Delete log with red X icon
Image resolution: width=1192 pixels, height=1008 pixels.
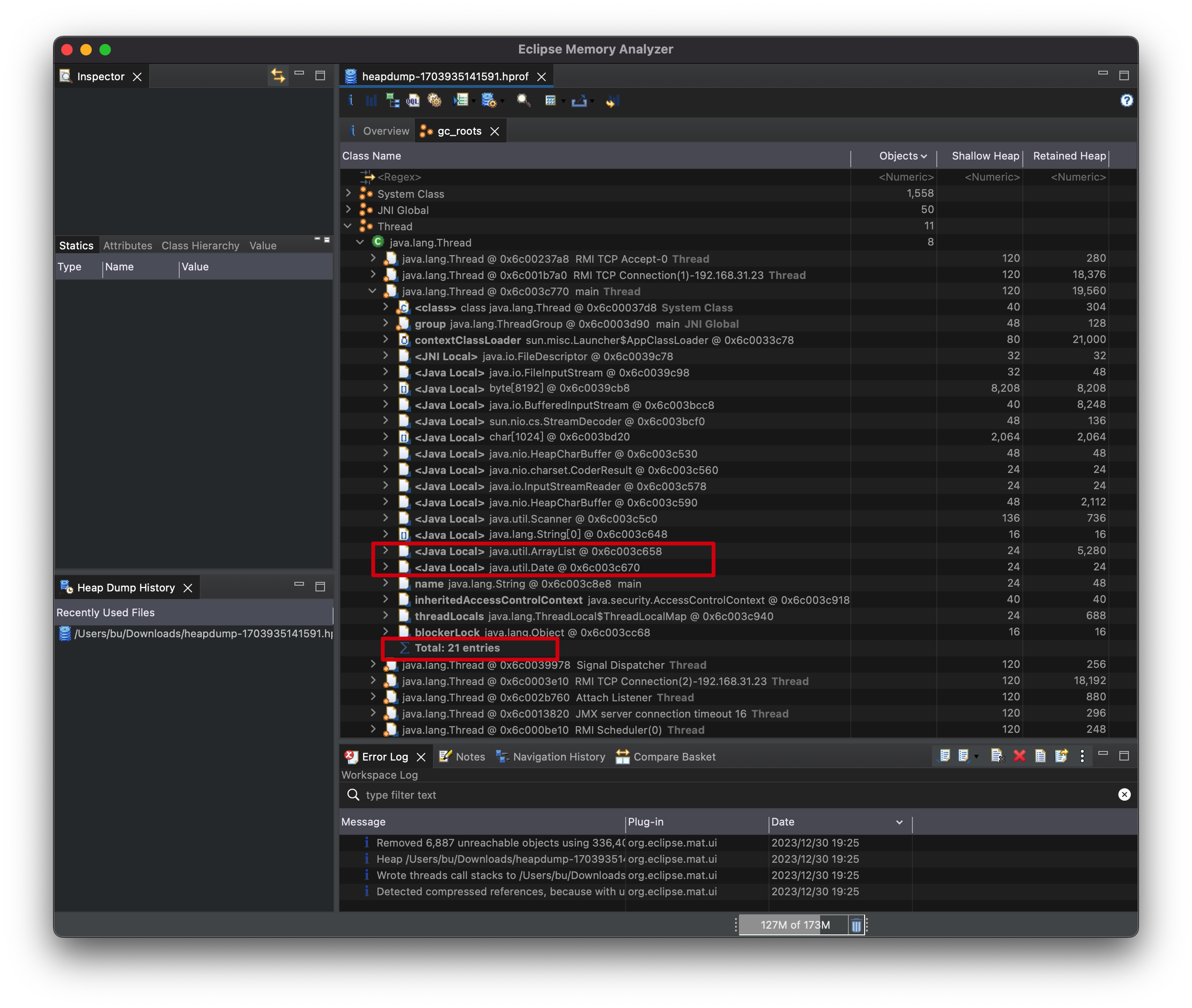pyautogui.click(x=1019, y=756)
